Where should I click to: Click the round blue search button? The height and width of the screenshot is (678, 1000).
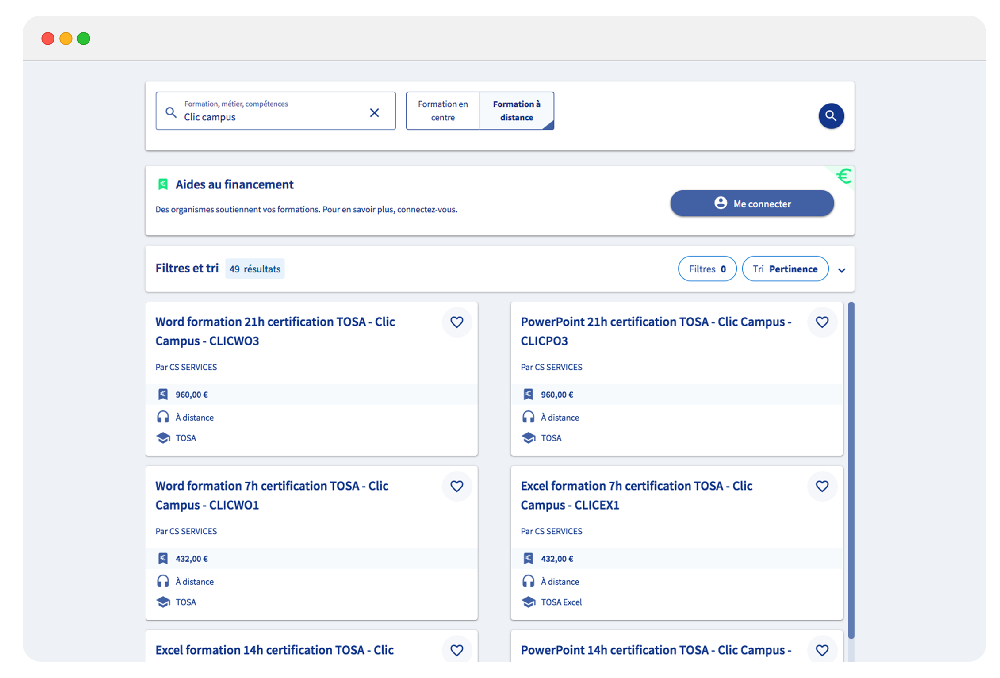pyautogui.click(x=830, y=115)
